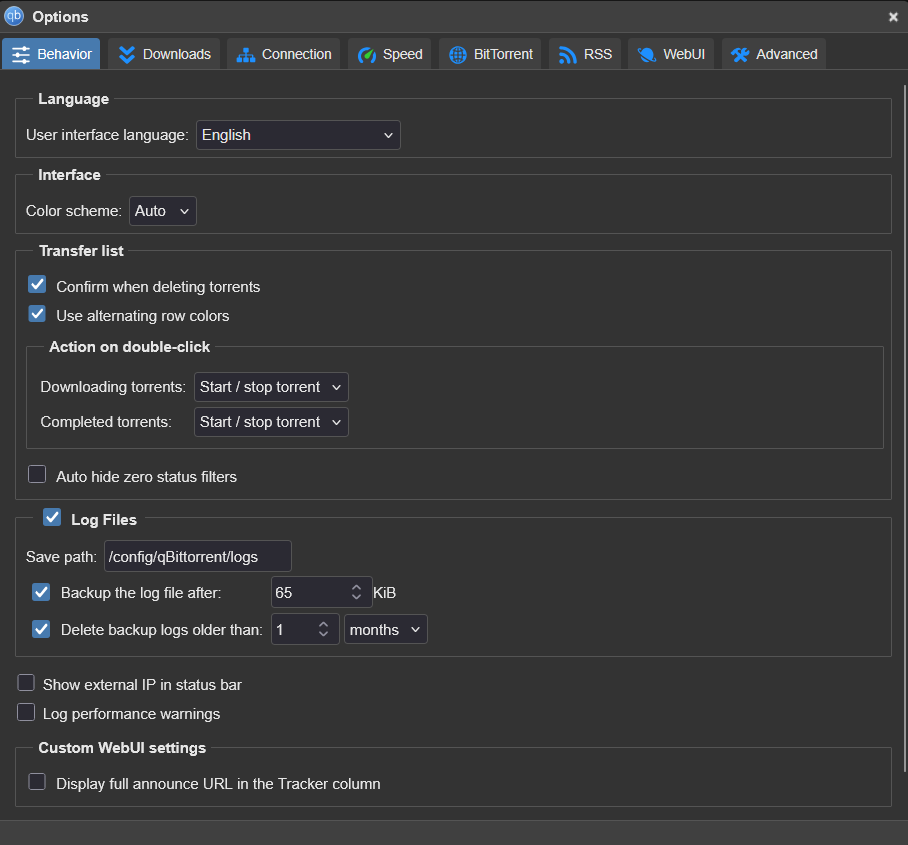Switch to the Downloads tab
Screen dimensions: 908x845
[x=164, y=54]
